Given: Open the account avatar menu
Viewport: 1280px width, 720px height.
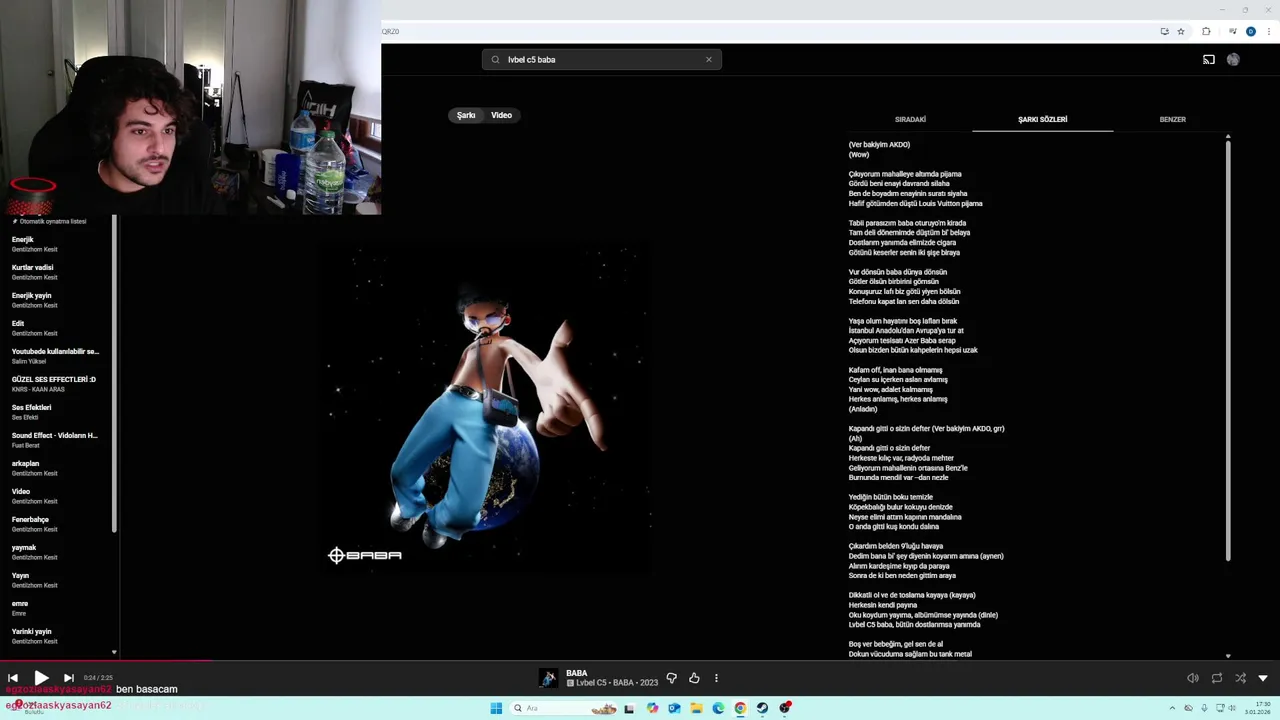Looking at the screenshot, I should click(1233, 60).
